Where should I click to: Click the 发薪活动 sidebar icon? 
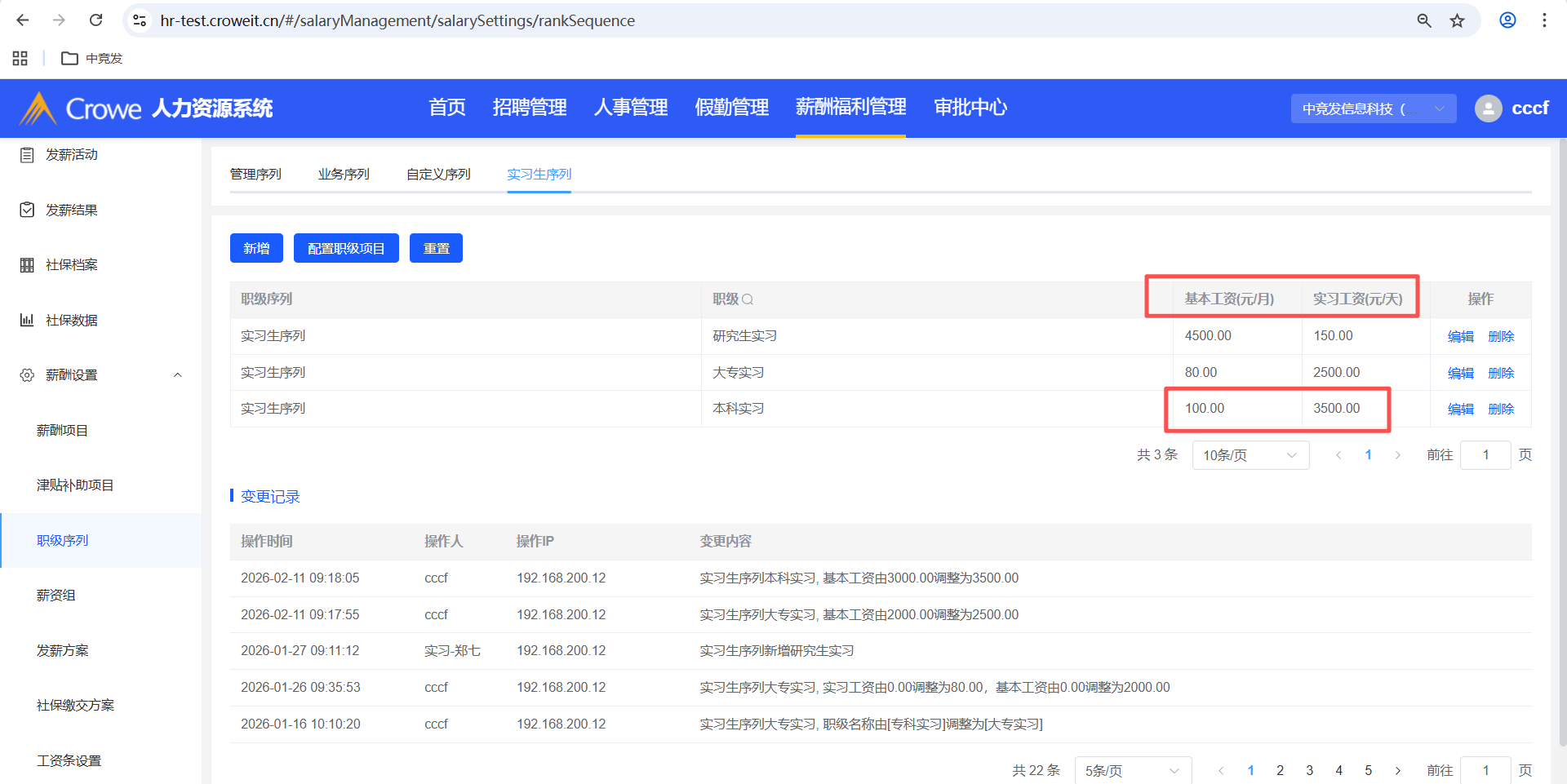(x=27, y=155)
